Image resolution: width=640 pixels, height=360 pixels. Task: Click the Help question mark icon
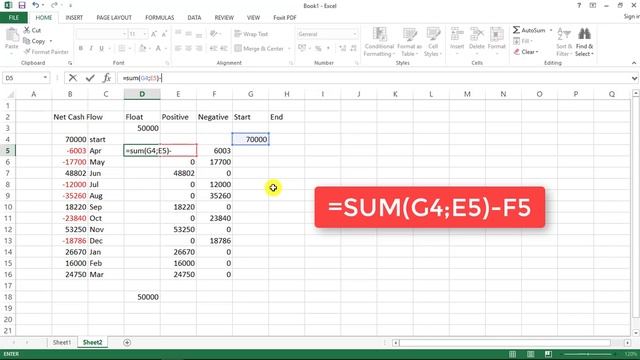coord(579,5)
